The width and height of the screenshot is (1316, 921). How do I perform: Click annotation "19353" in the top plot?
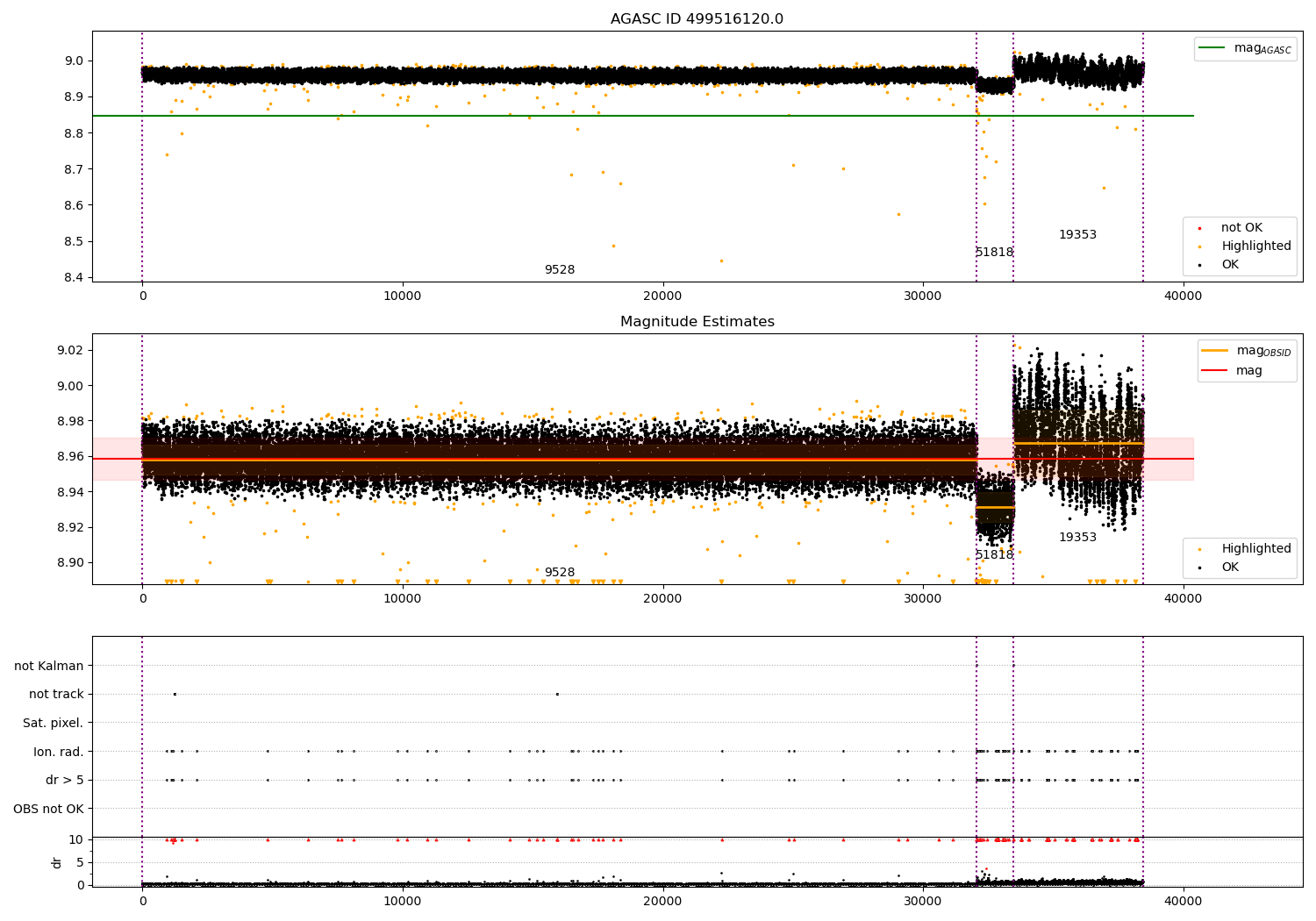[x=1077, y=235]
